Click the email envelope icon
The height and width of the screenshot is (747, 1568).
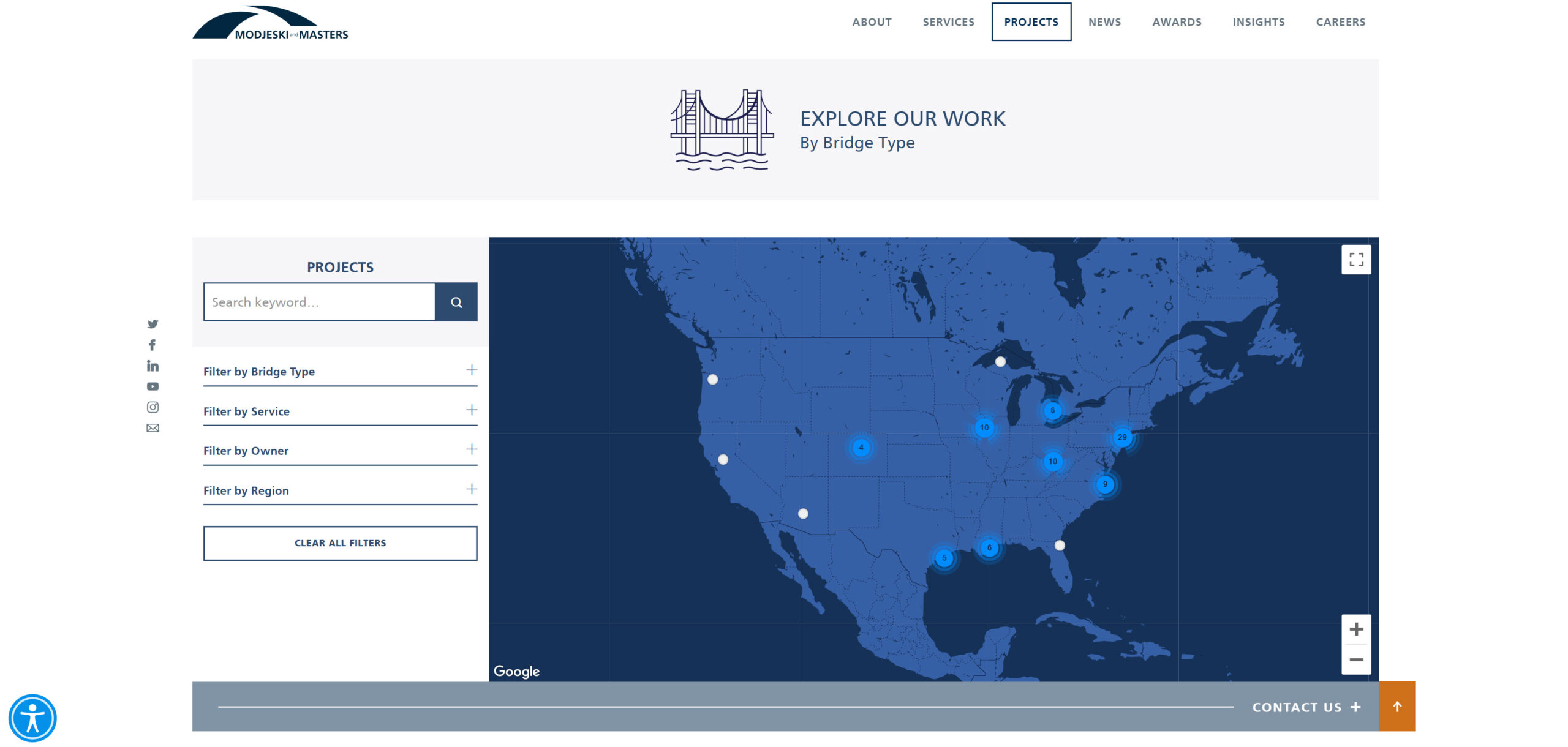tap(153, 428)
